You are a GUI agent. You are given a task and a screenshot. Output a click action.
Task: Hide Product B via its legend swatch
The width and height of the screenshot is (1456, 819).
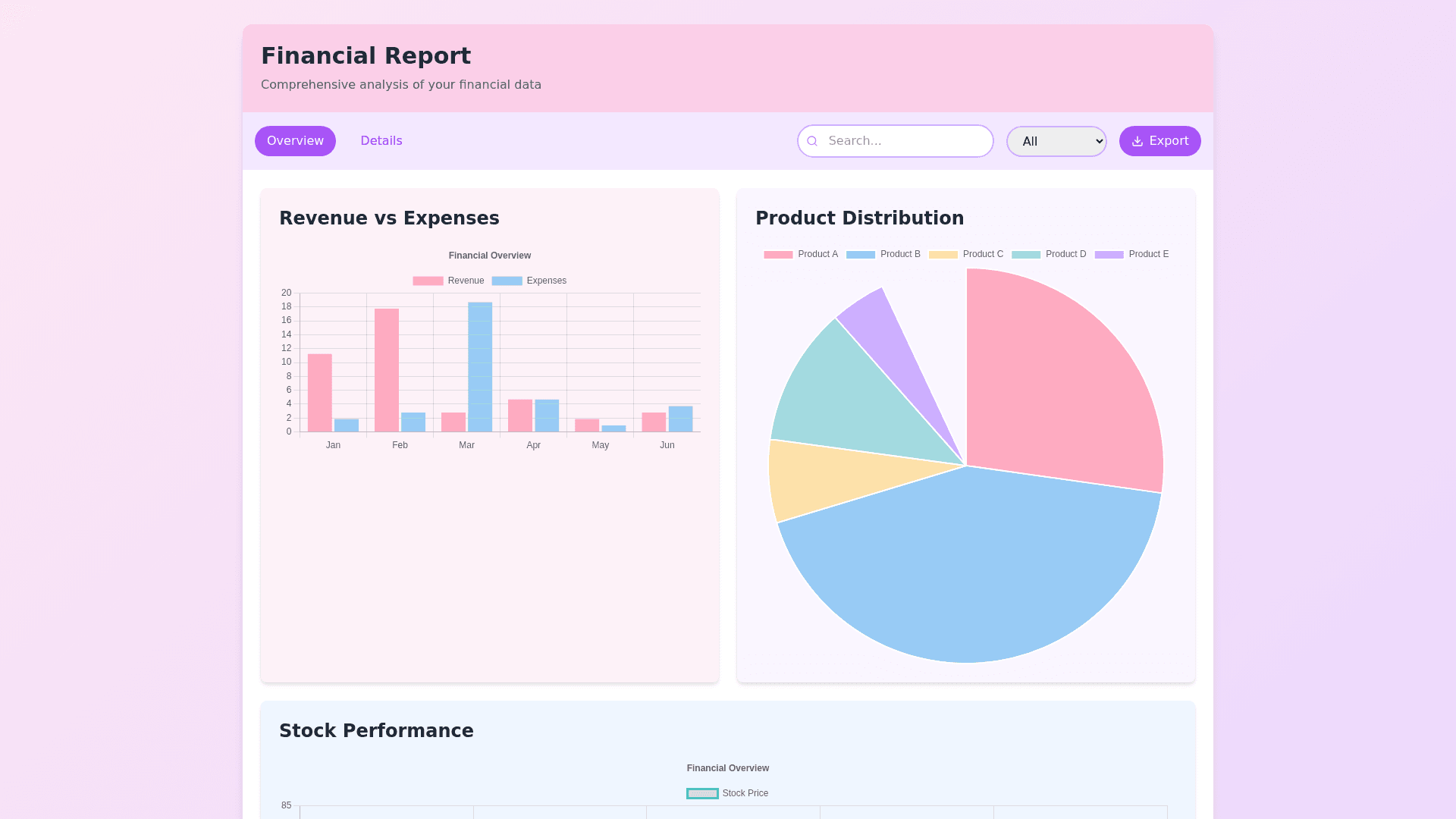pyautogui.click(x=861, y=255)
